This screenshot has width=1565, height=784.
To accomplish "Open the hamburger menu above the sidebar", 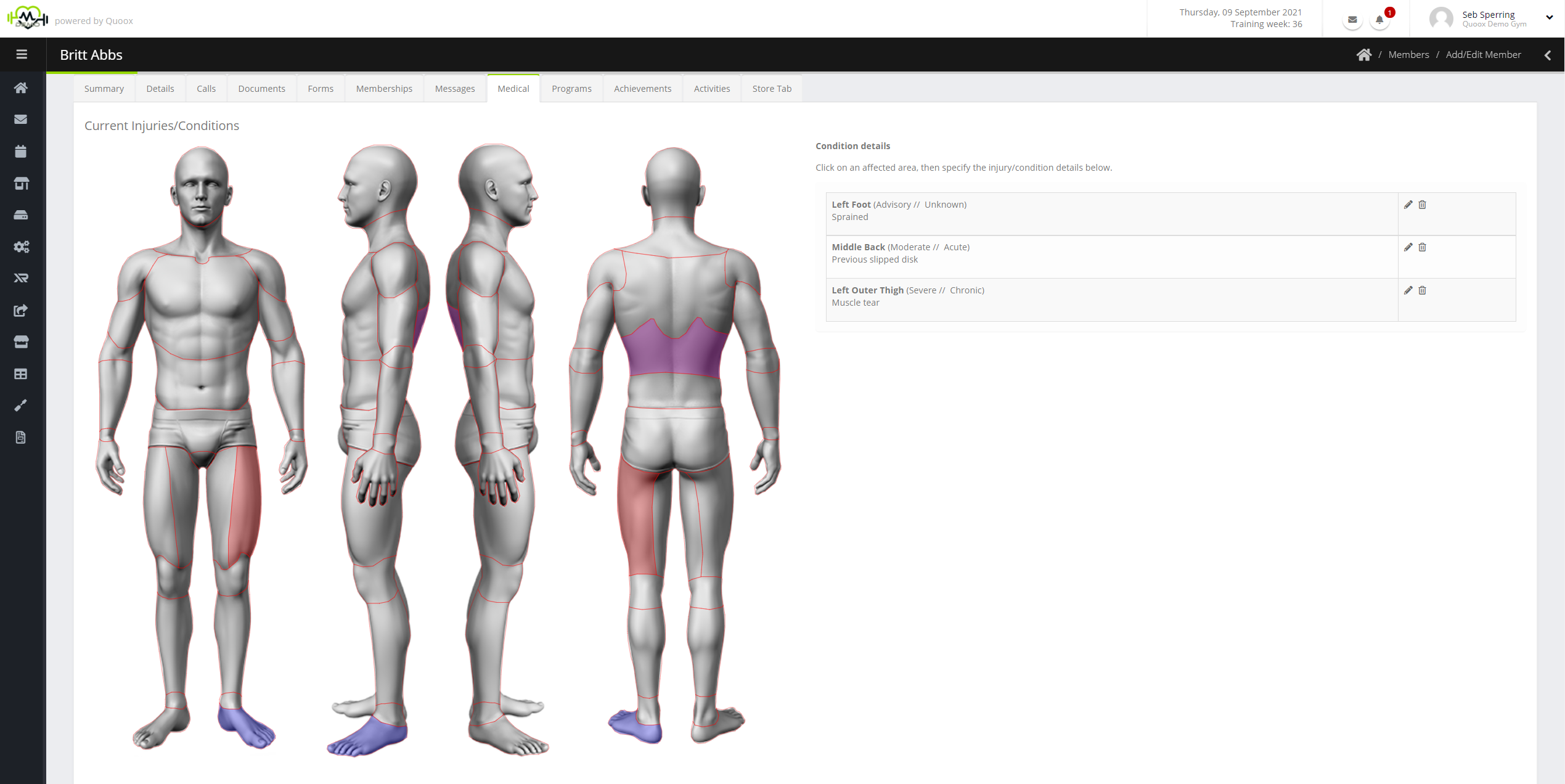I will pos(22,54).
